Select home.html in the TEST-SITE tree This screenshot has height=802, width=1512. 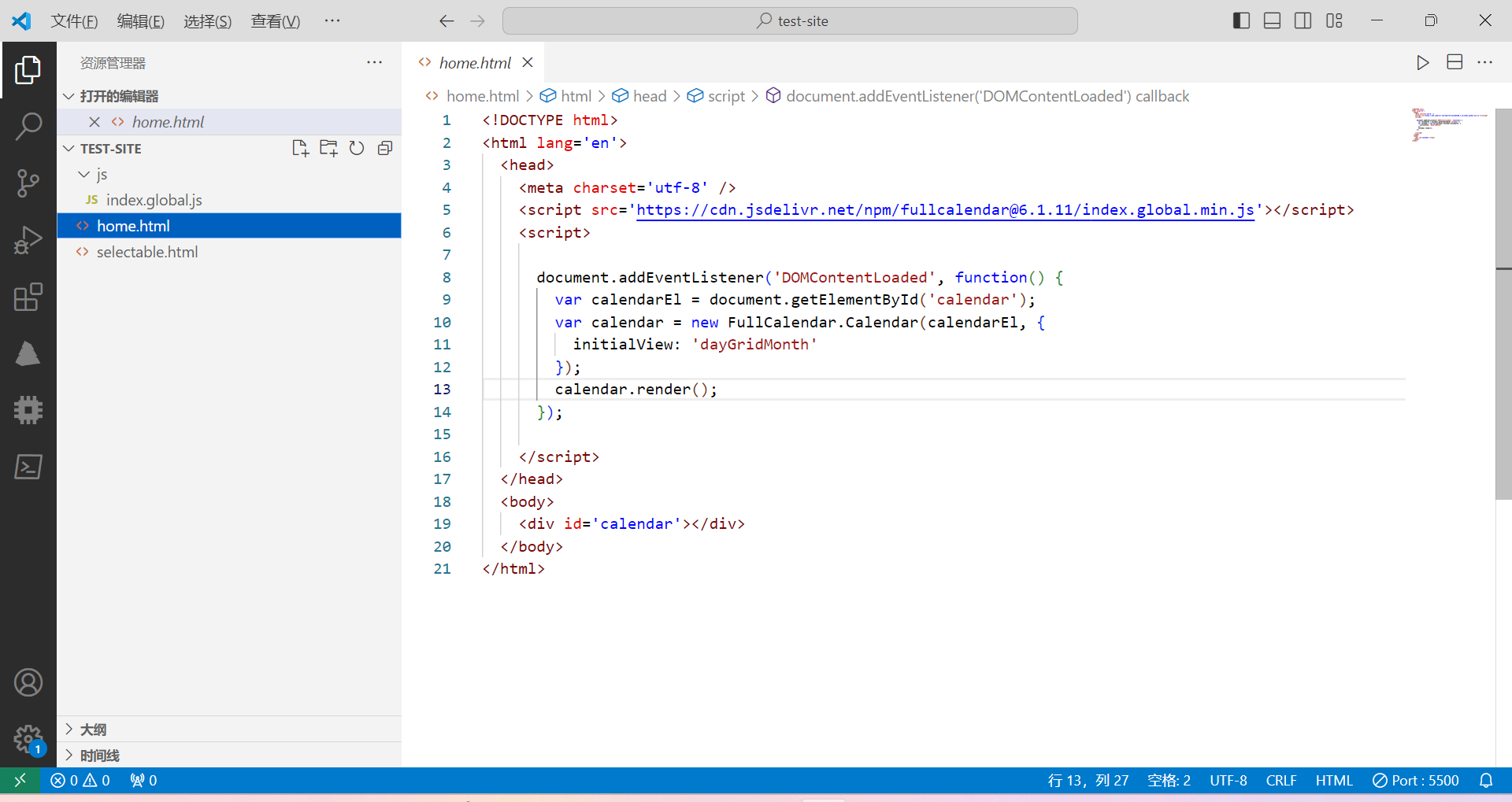click(229, 226)
